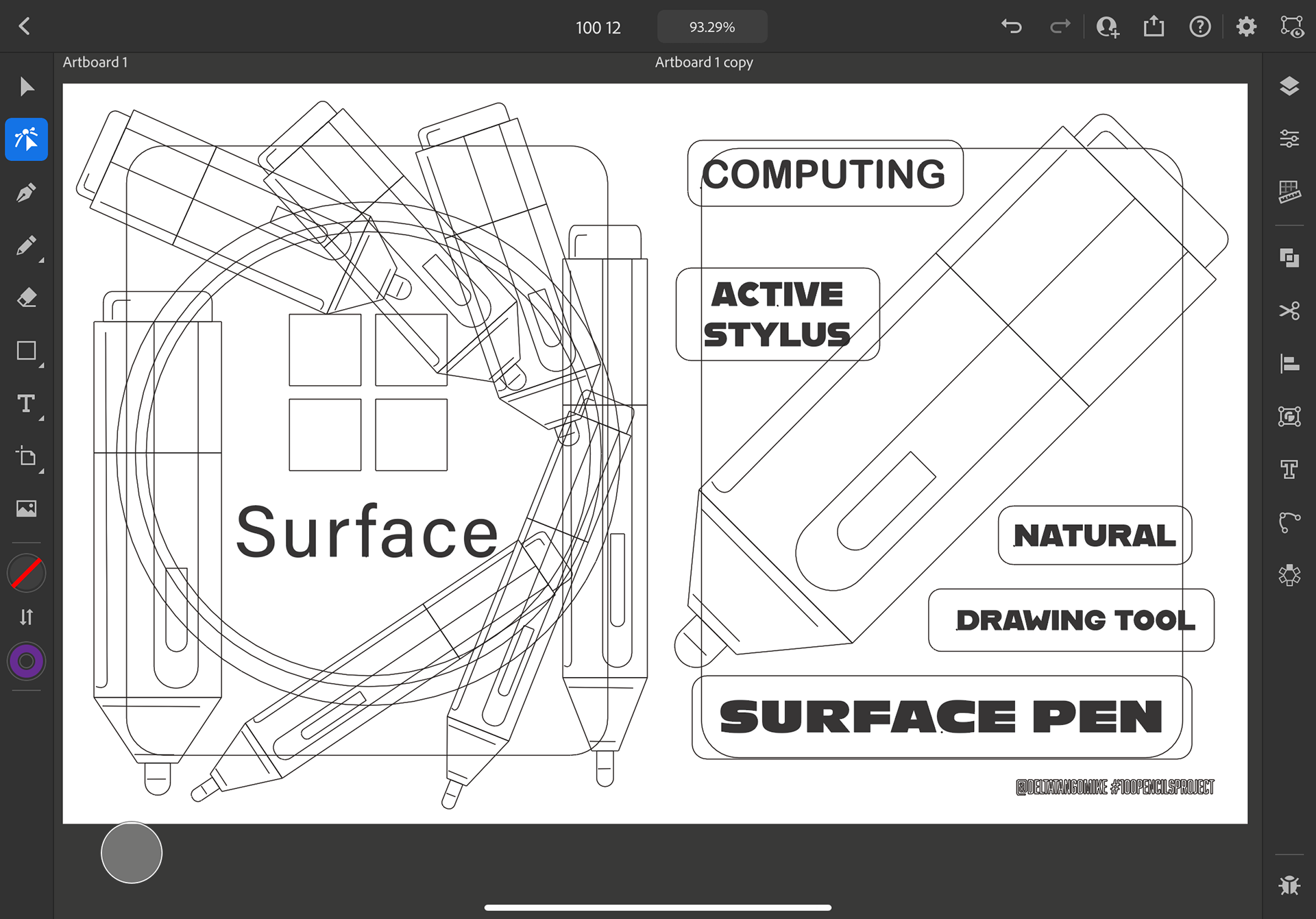This screenshot has height=919, width=1316.
Task: Open the Combine Shapes panel
Action: pyautogui.click(x=1289, y=258)
